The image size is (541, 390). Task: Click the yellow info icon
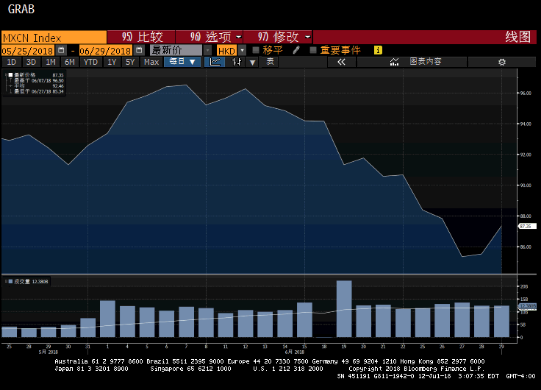(378, 50)
